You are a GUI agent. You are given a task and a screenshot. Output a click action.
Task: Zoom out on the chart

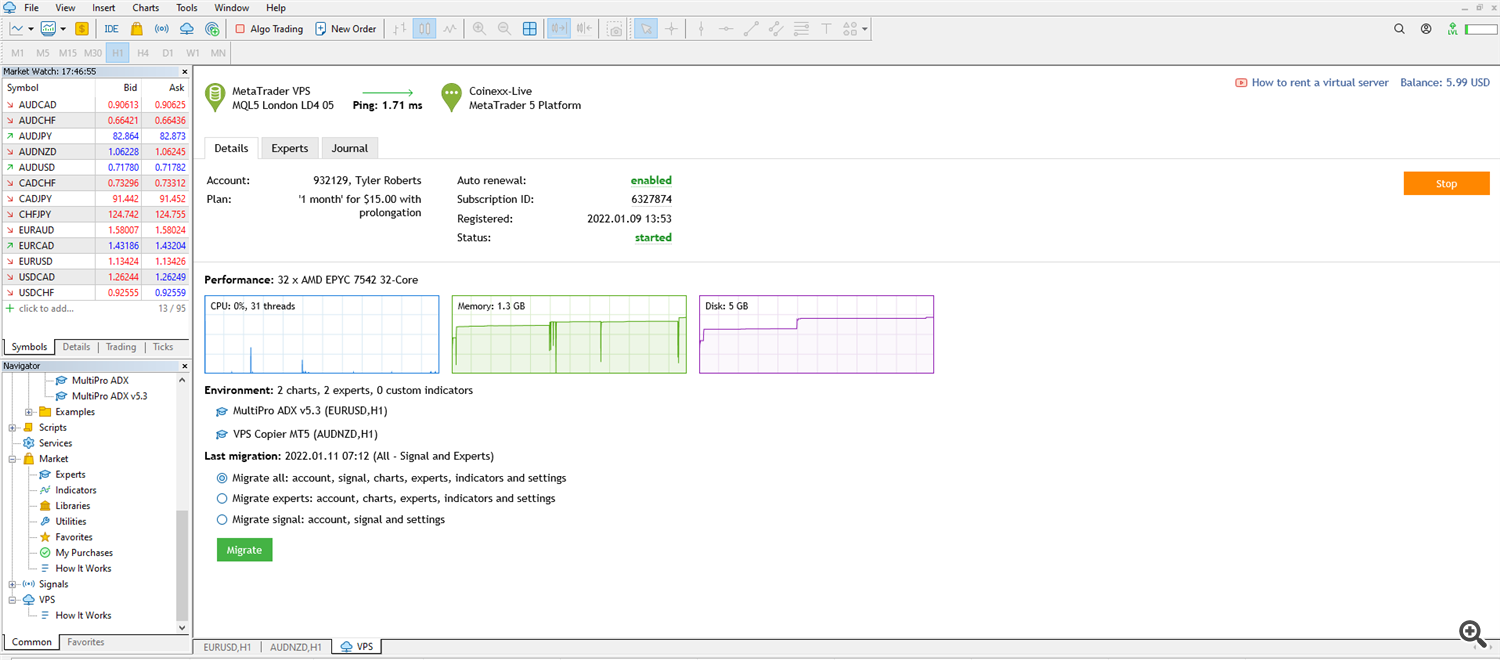(x=504, y=29)
